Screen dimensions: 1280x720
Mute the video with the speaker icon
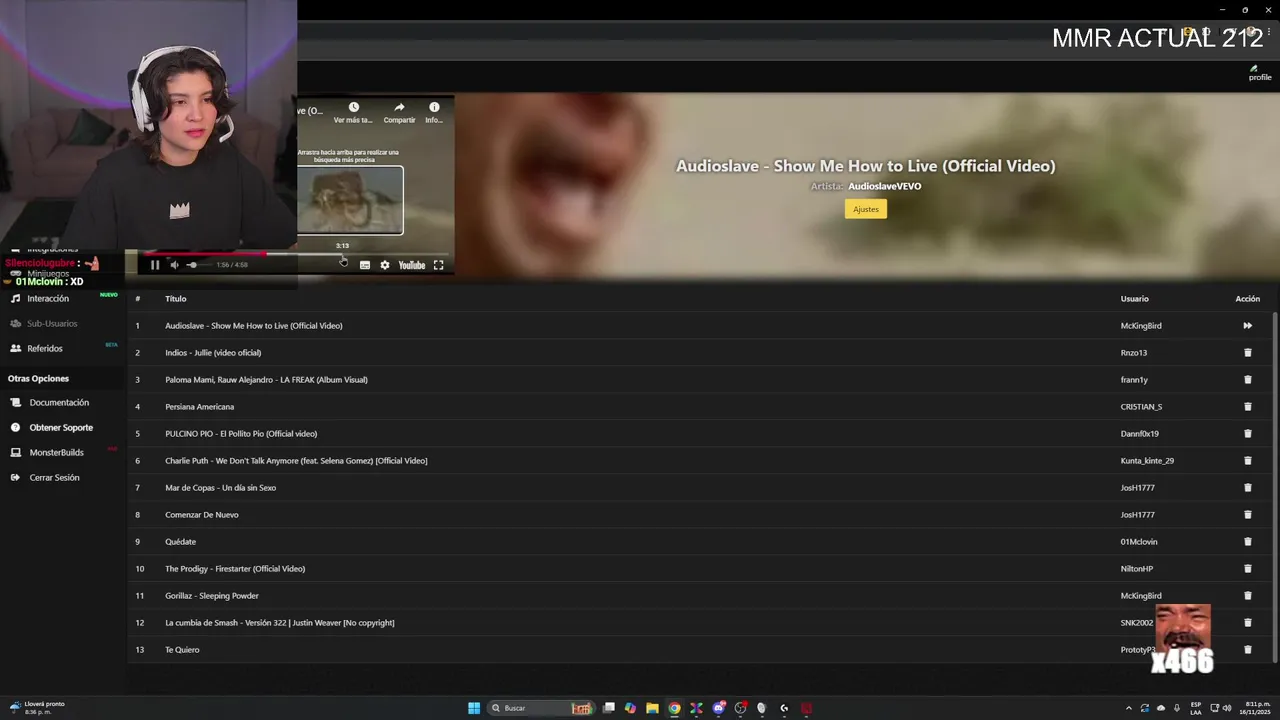[x=174, y=265]
